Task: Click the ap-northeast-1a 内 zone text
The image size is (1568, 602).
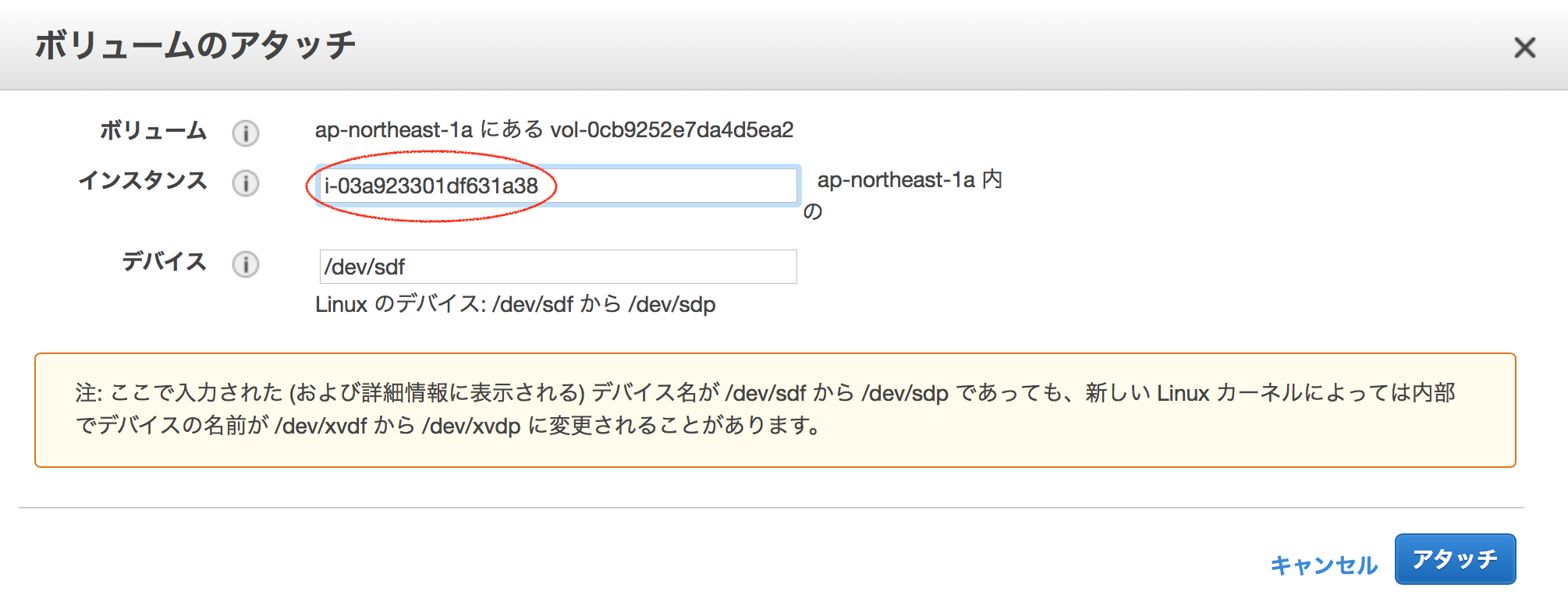Action: (910, 180)
